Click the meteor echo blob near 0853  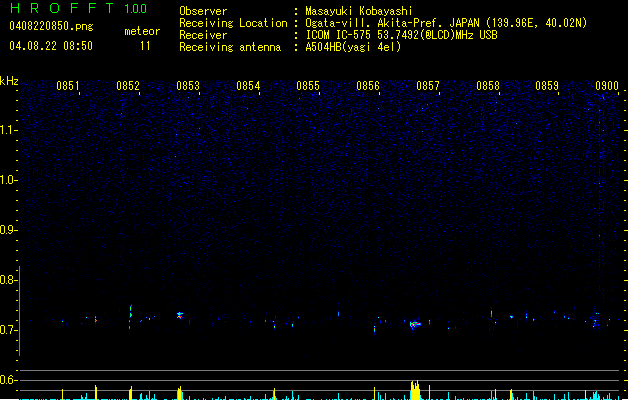pos(180,315)
